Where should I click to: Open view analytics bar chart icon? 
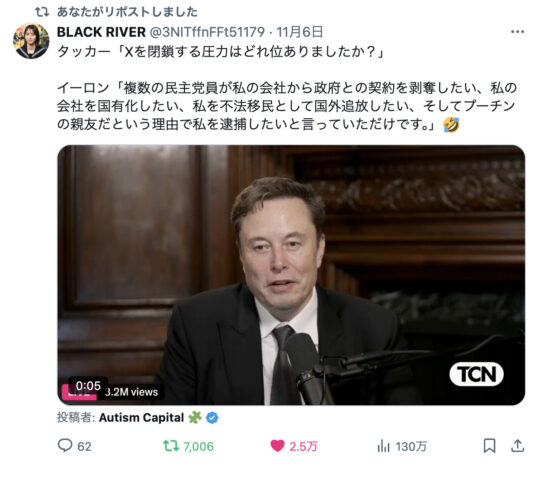[383, 446]
